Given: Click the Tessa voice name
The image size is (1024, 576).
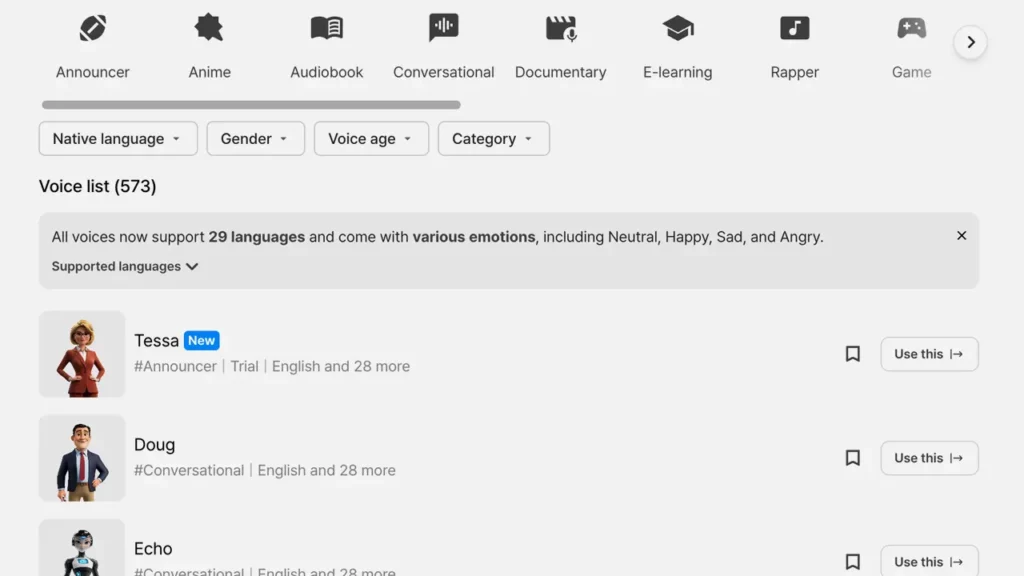Looking at the screenshot, I should point(156,340).
